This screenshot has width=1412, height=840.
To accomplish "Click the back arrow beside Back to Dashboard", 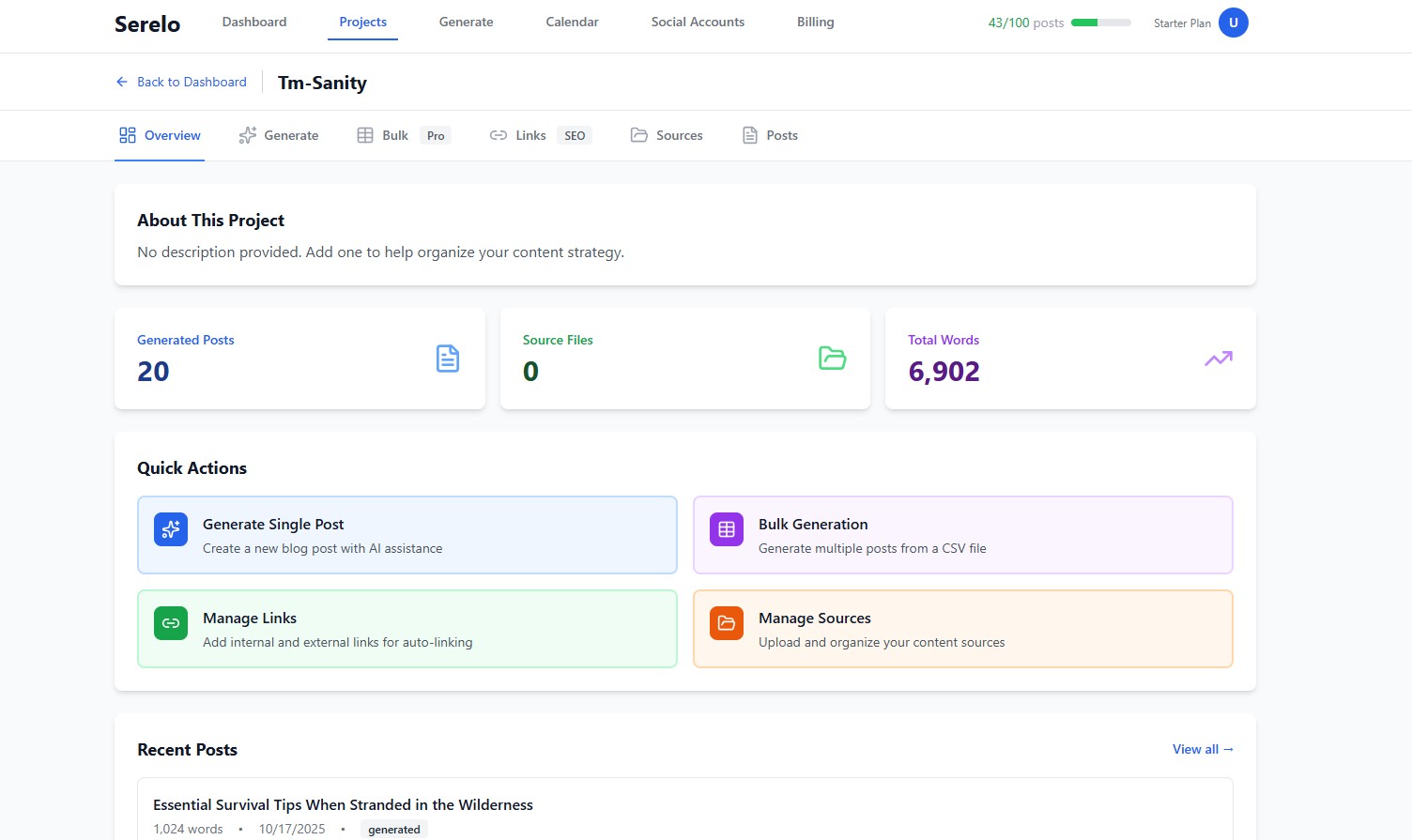I will coord(121,82).
